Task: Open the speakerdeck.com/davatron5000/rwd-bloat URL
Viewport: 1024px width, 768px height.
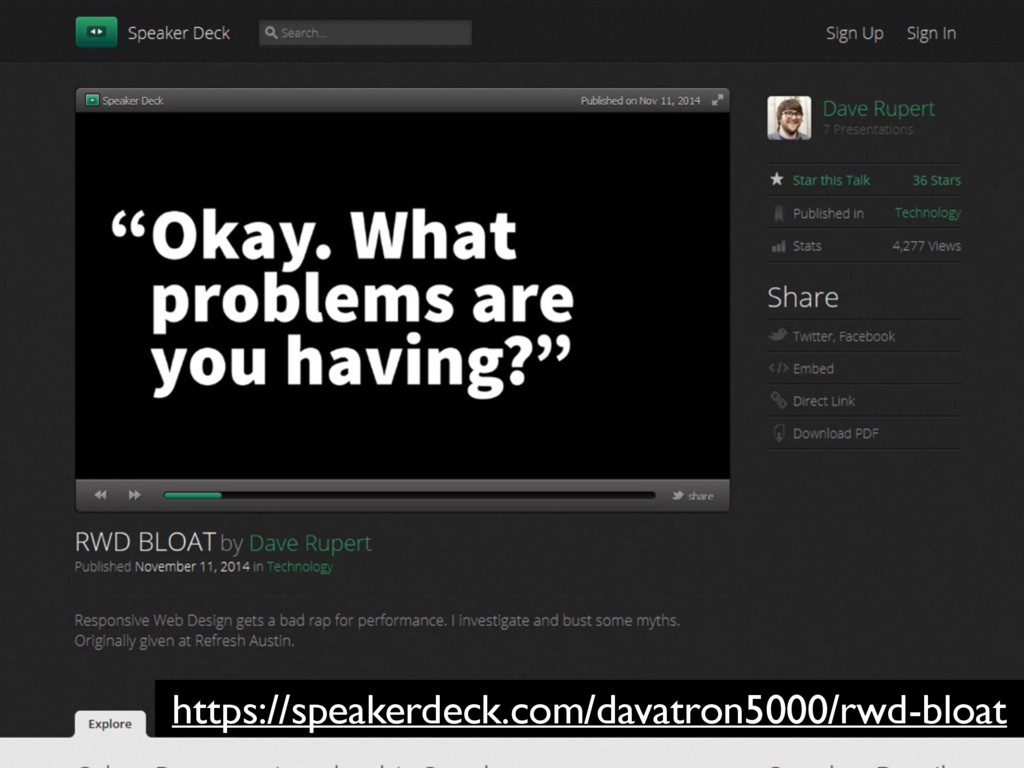Action: click(589, 711)
